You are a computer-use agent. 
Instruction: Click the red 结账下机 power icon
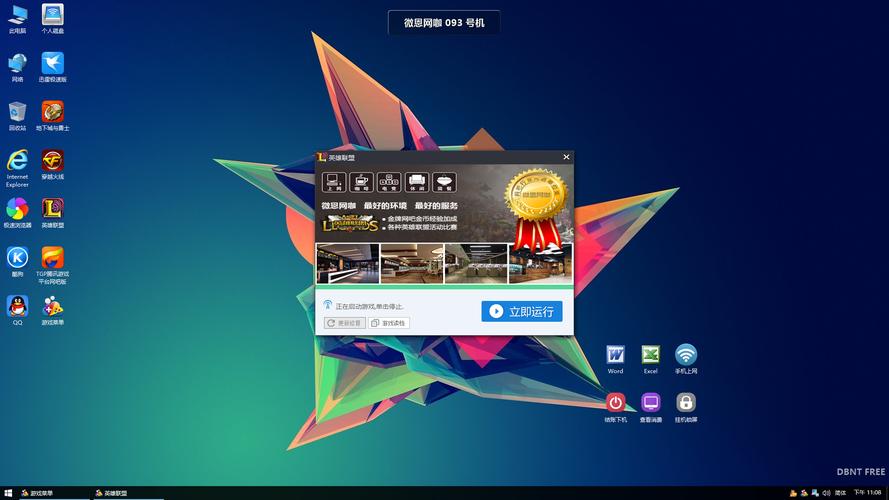[x=615, y=408]
